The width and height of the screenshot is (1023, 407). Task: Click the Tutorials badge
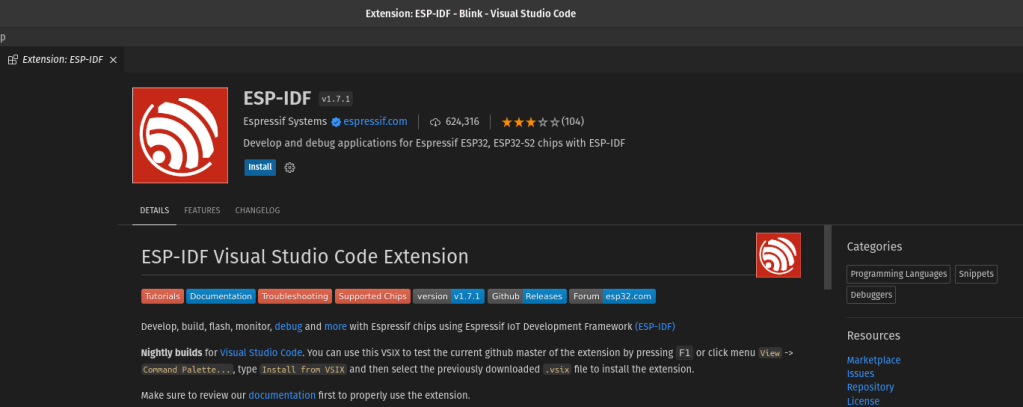point(162,297)
